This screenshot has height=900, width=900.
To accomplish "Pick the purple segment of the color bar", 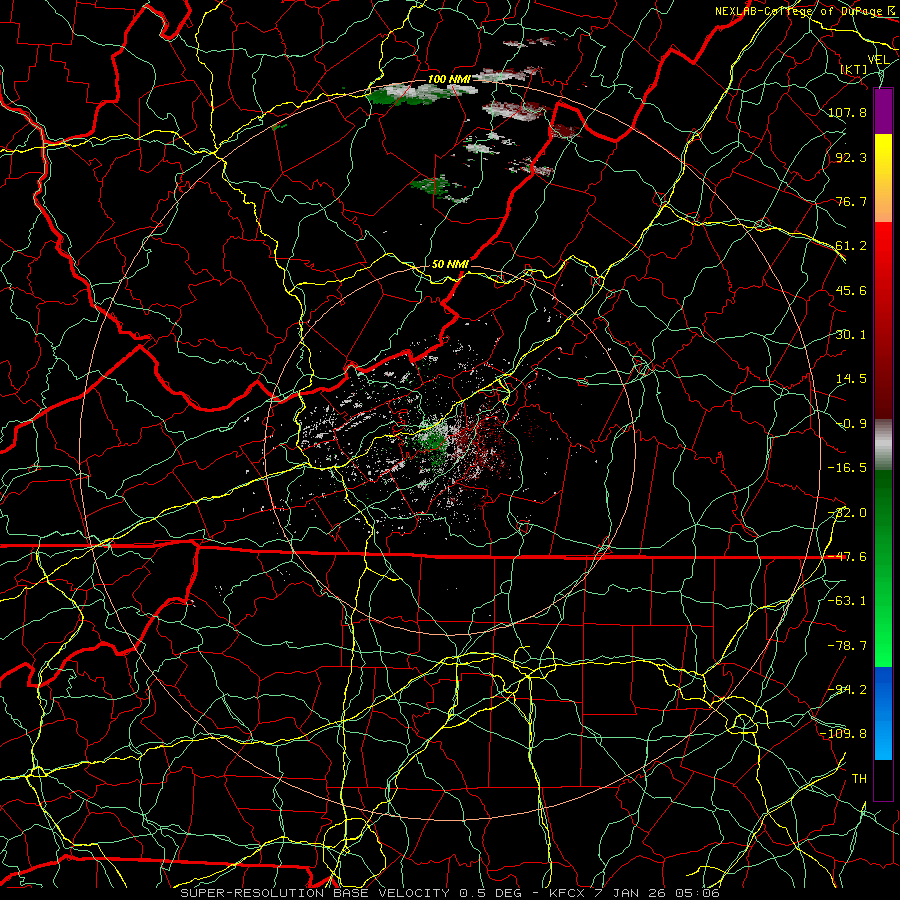I will (883, 111).
